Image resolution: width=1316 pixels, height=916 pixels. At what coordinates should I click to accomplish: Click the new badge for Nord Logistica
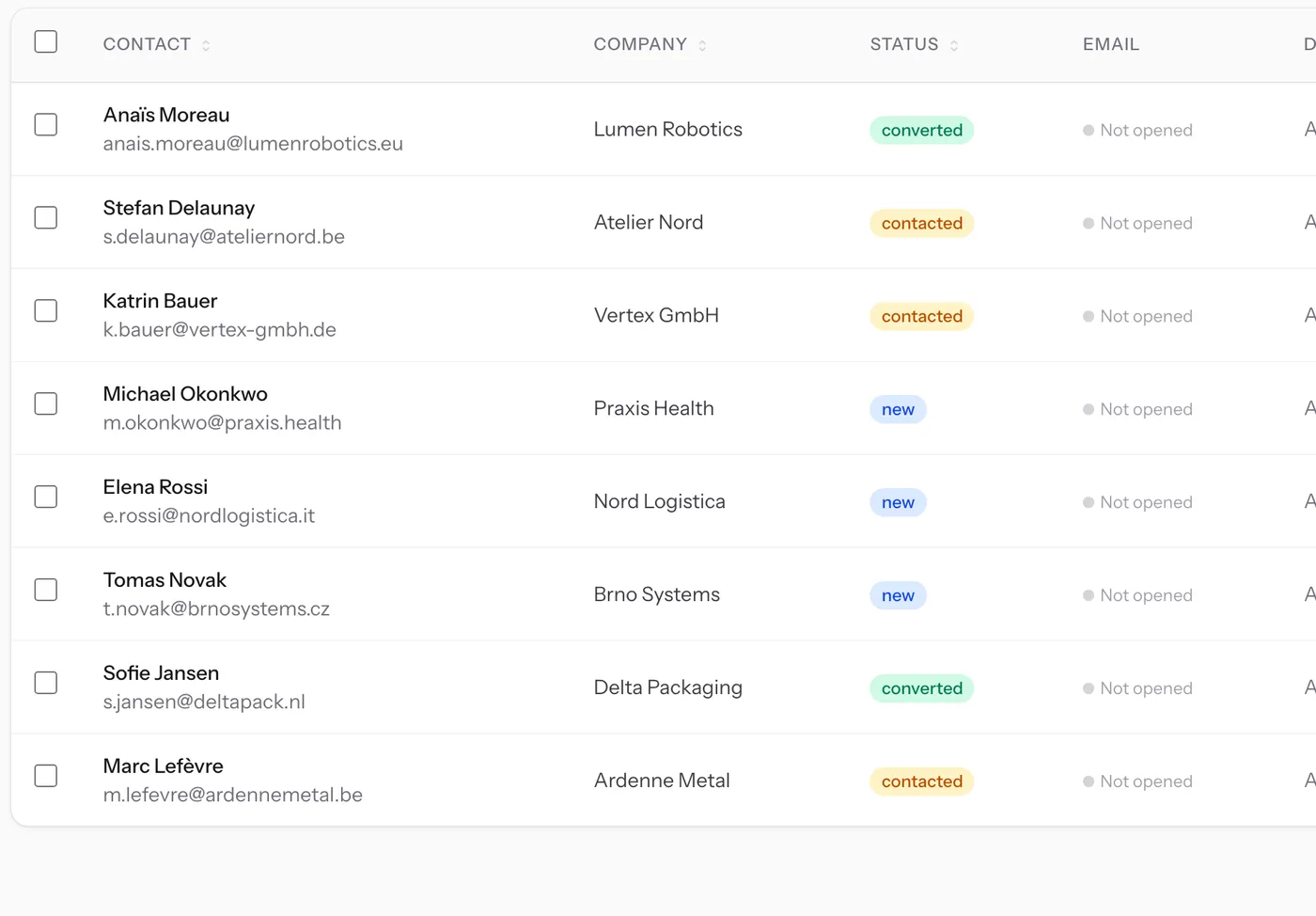click(898, 502)
